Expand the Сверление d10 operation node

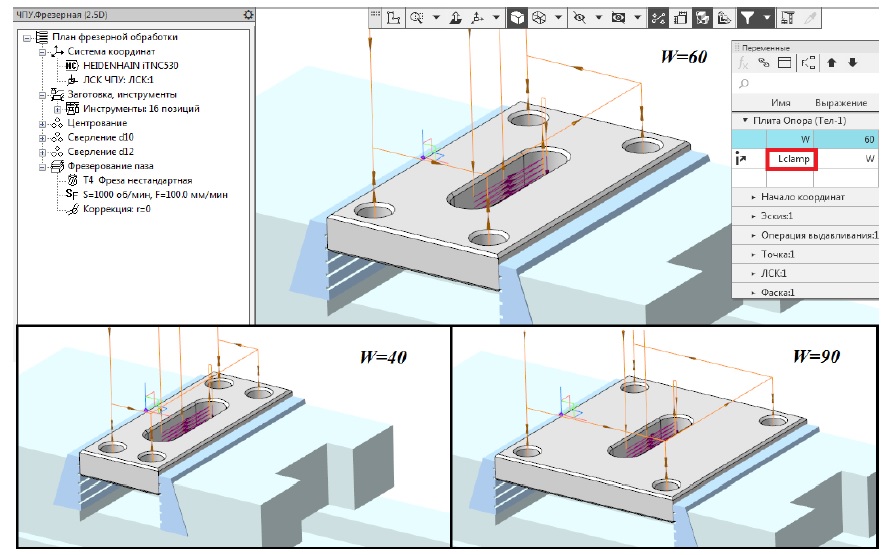click(42, 137)
